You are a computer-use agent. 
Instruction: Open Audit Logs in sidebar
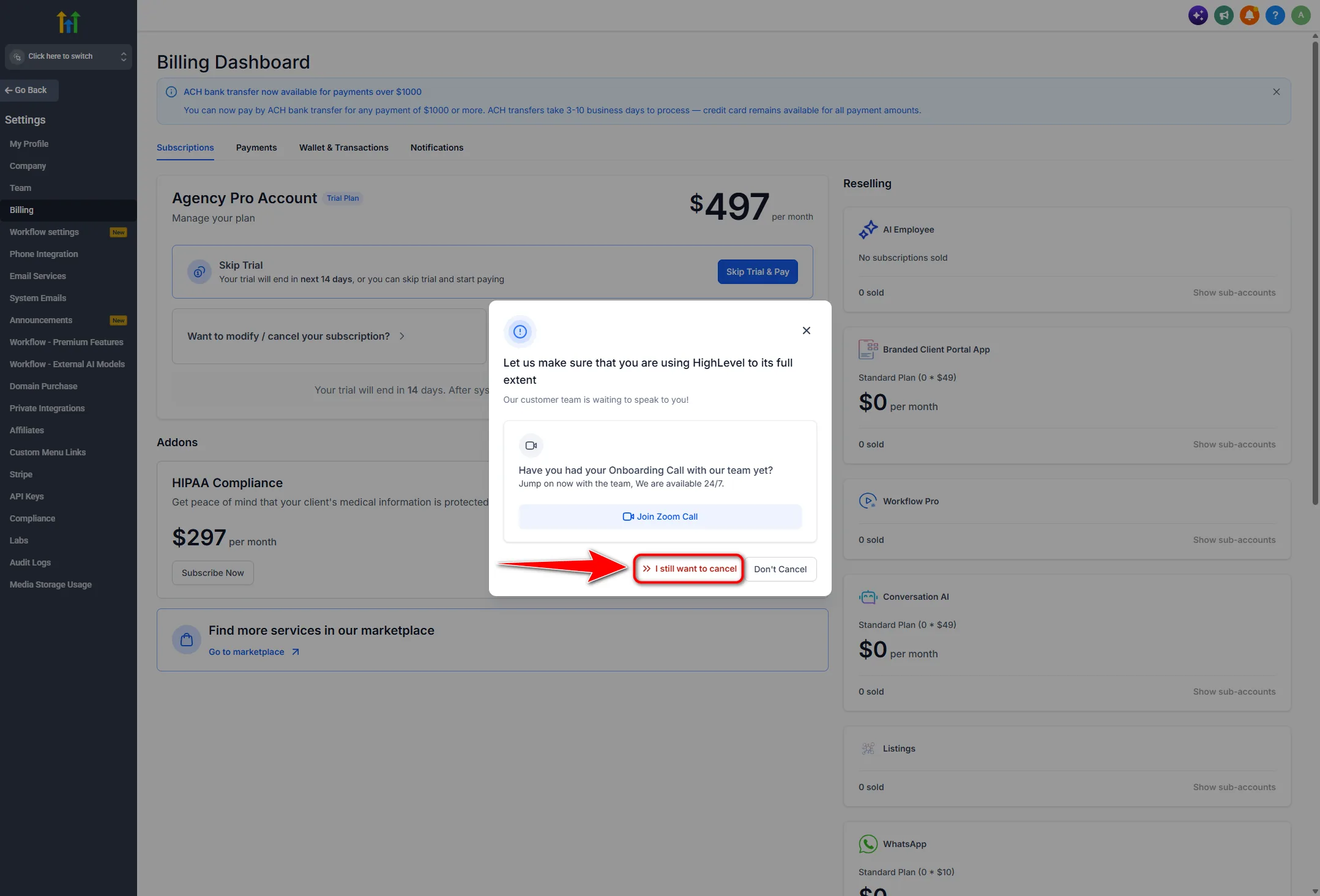[x=69, y=562]
